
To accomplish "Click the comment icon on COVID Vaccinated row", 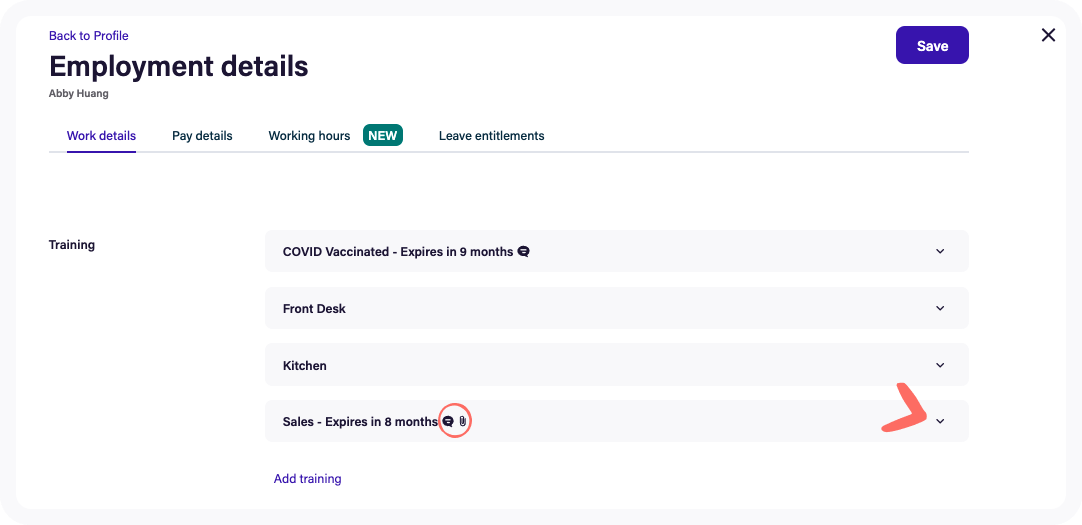I will coord(524,252).
